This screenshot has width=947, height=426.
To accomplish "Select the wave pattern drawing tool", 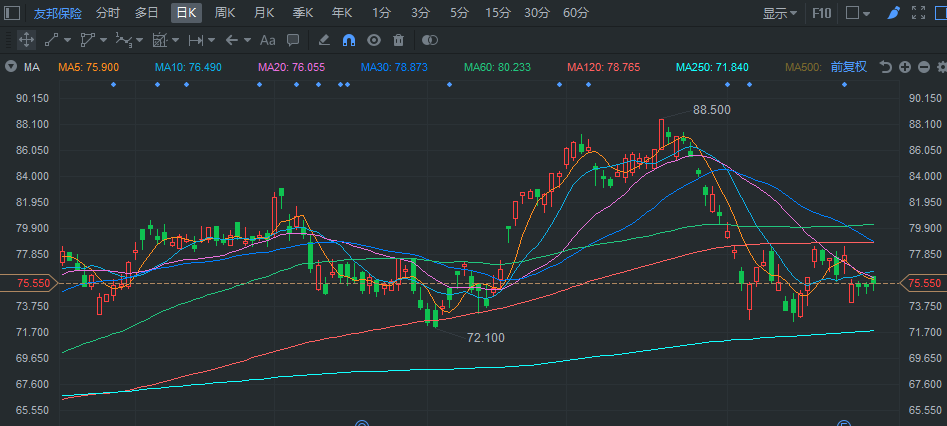I will pos(124,40).
